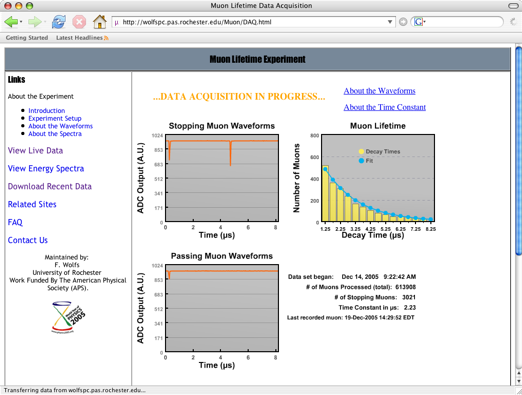Open the Experiment Setup link

click(55, 118)
